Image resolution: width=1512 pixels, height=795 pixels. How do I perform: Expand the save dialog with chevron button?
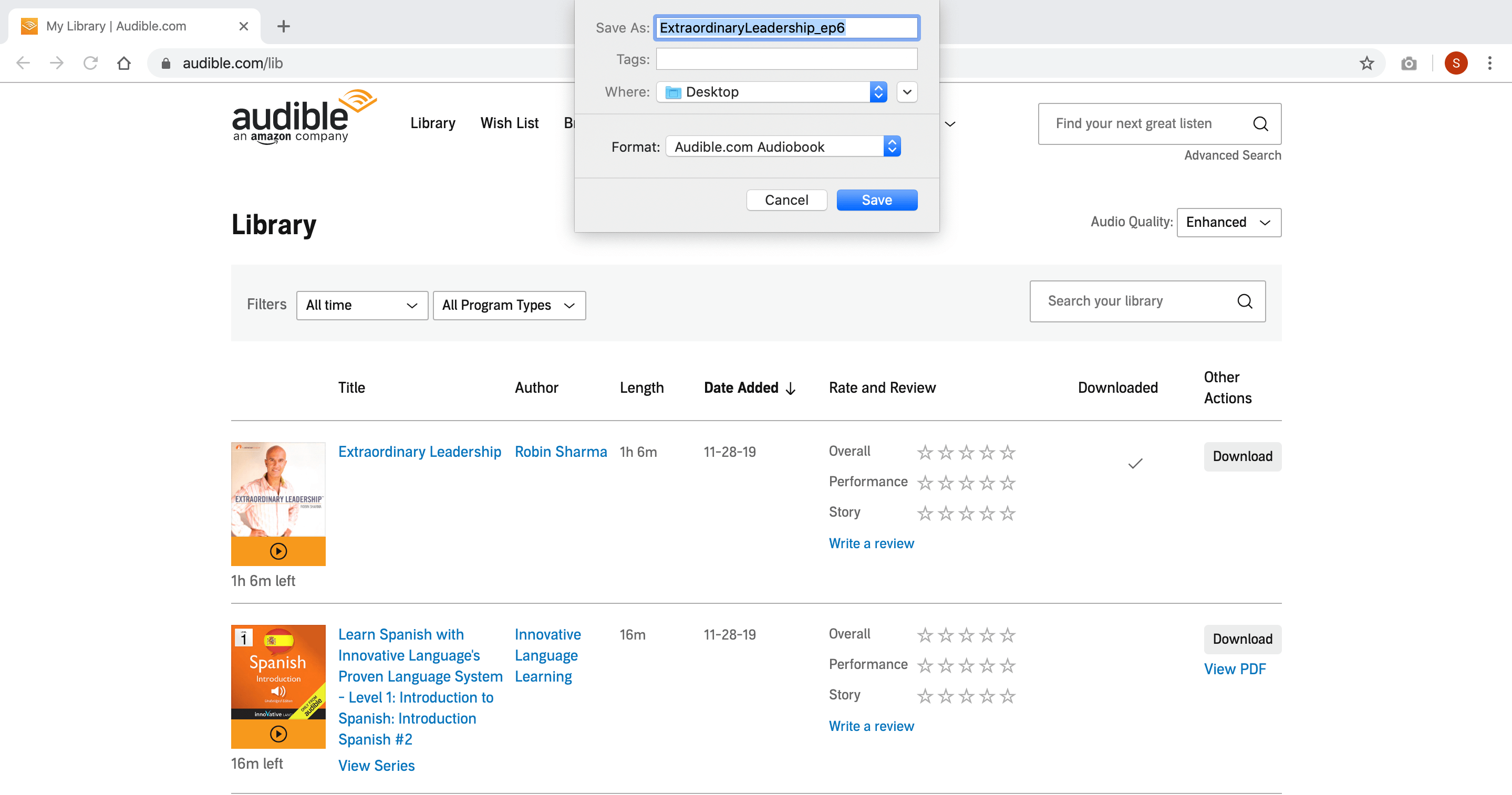click(x=907, y=92)
